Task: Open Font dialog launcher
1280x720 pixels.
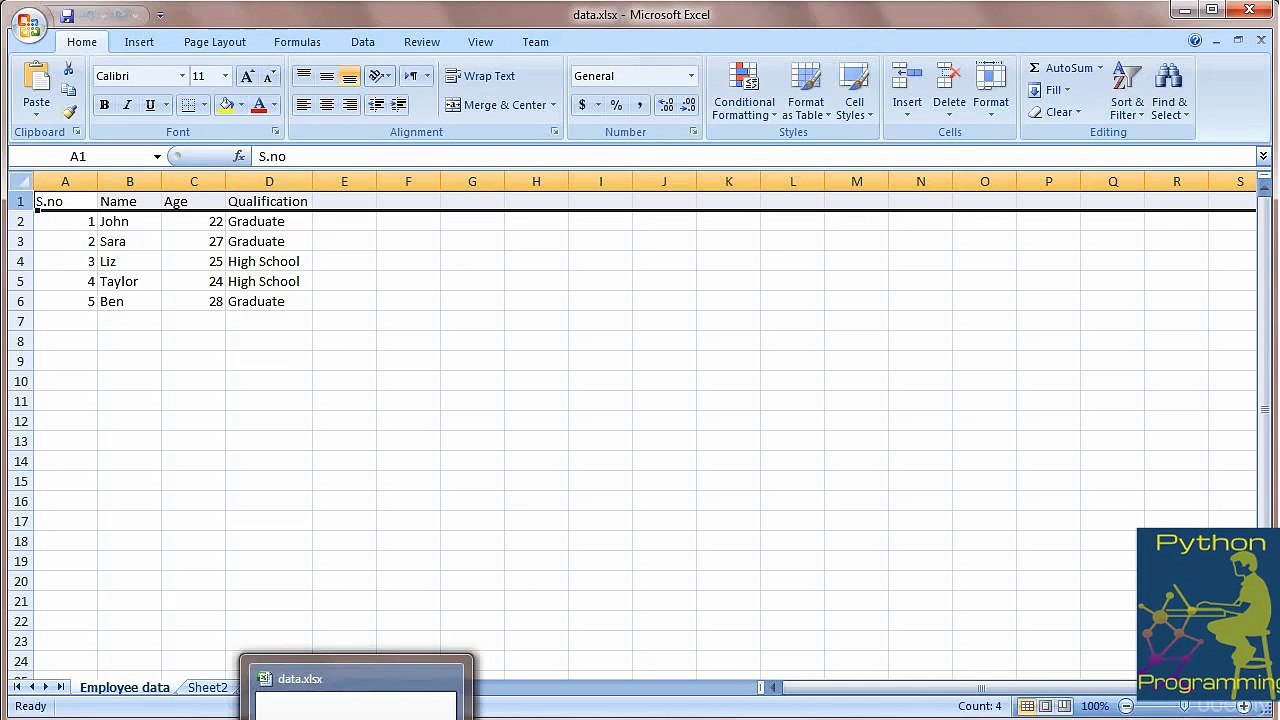Action: [x=276, y=132]
